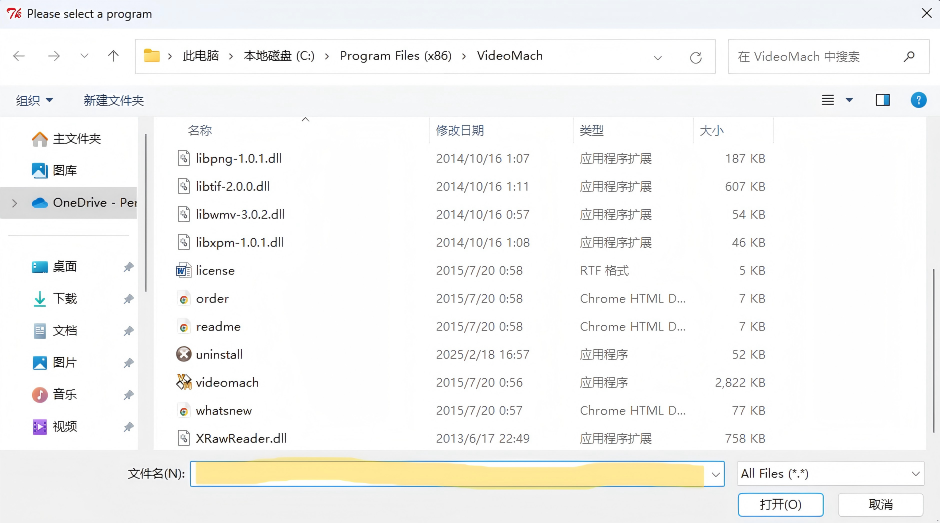Sort by 名称 column header
Screen dimensions: 940x523
pyautogui.click(x=200, y=130)
